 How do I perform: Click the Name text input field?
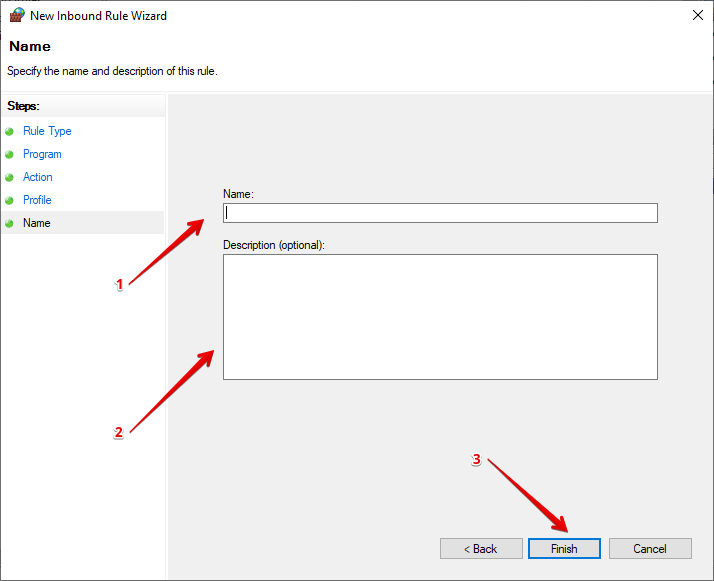click(440, 213)
